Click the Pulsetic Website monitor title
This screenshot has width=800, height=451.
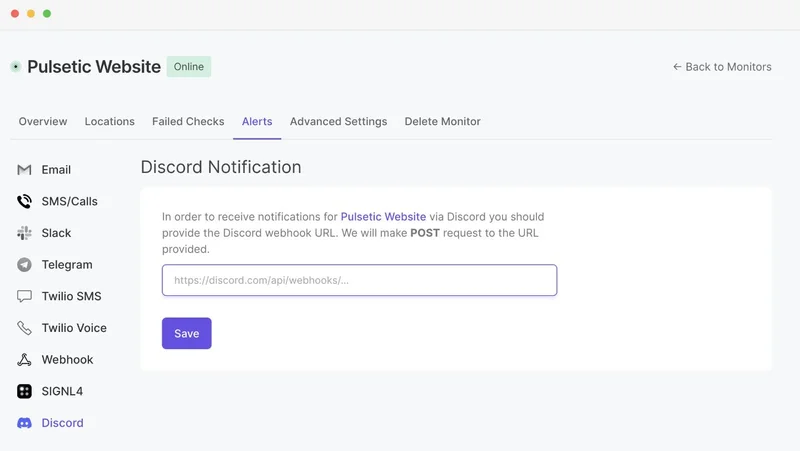(x=94, y=67)
